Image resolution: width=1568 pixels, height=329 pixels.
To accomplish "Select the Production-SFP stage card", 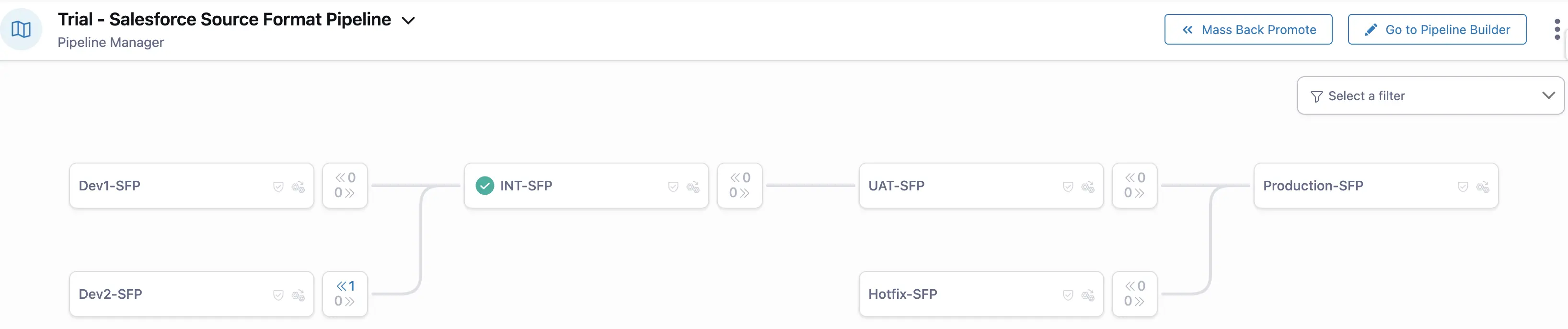I will click(1358, 186).
